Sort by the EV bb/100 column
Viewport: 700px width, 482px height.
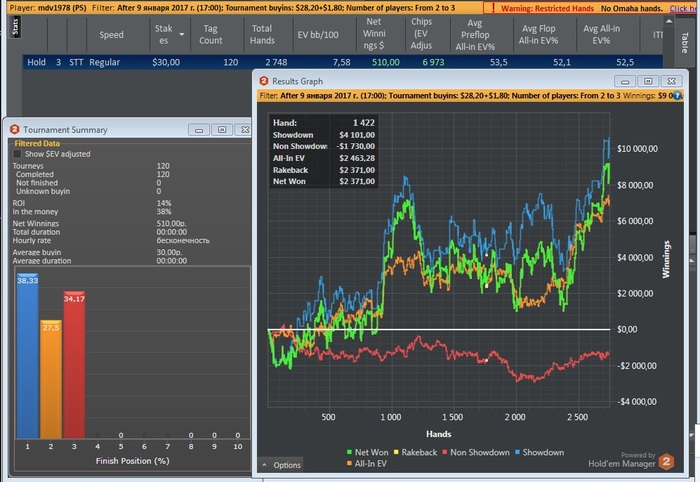point(318,34)
